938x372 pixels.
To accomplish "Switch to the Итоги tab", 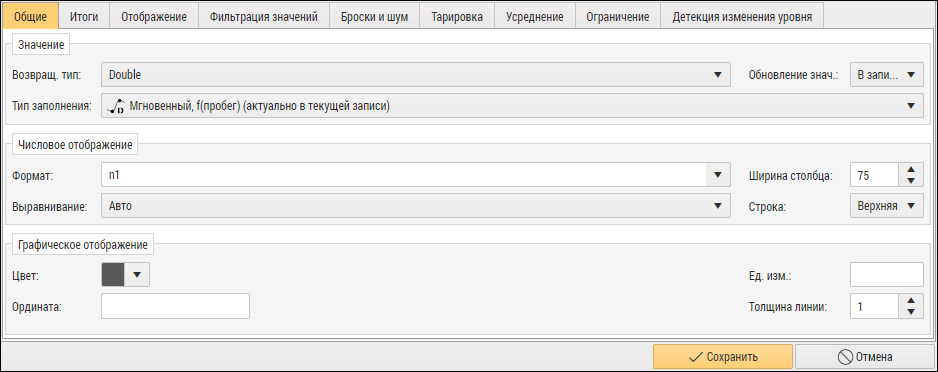I will (84, 17).
